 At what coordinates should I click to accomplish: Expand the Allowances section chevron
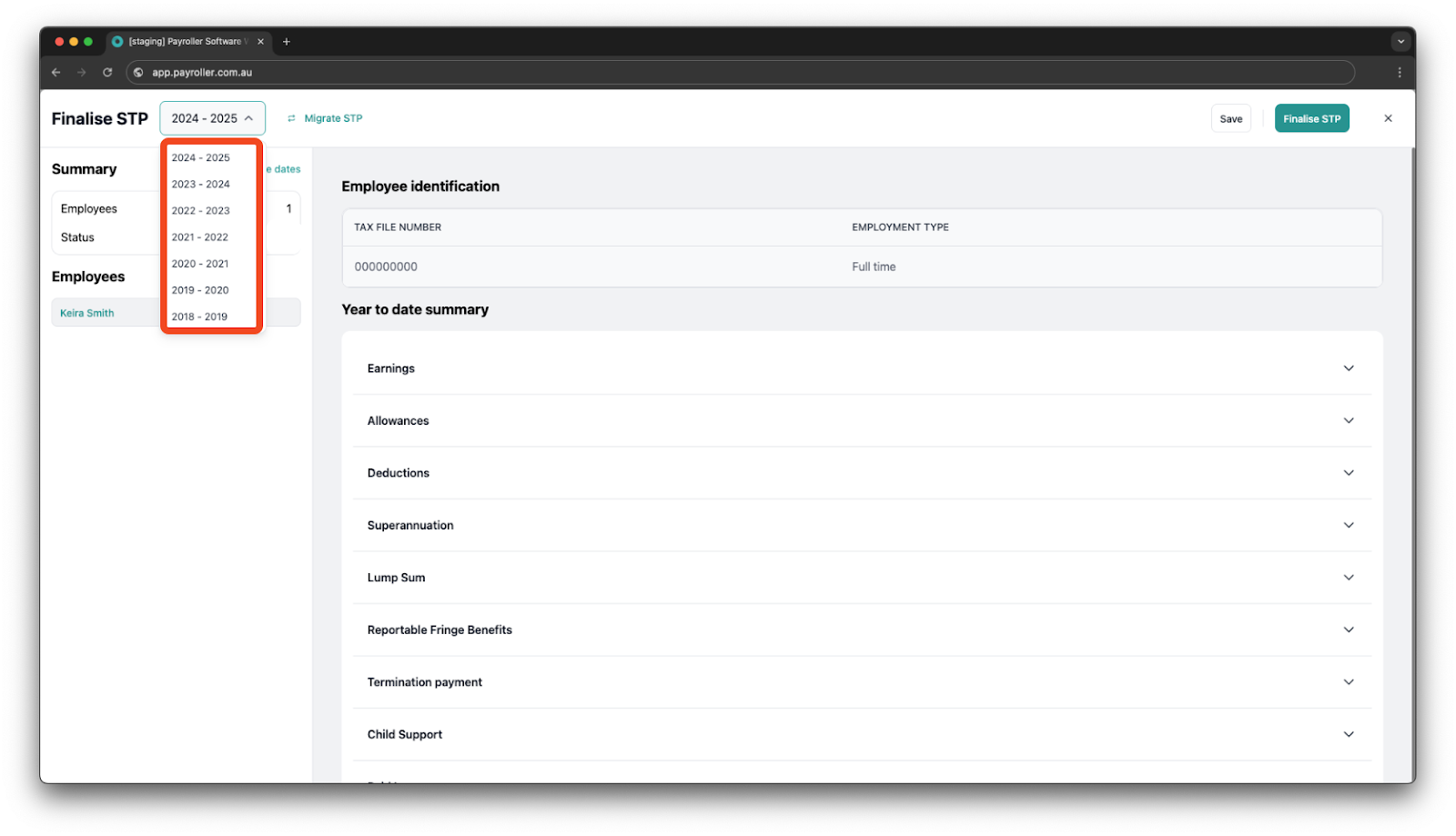click(x=1348, y=420)
